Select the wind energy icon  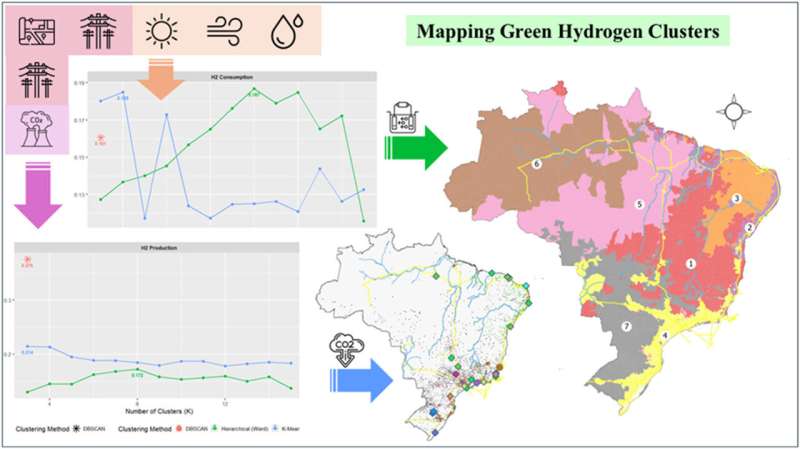[x=222, y=30]
